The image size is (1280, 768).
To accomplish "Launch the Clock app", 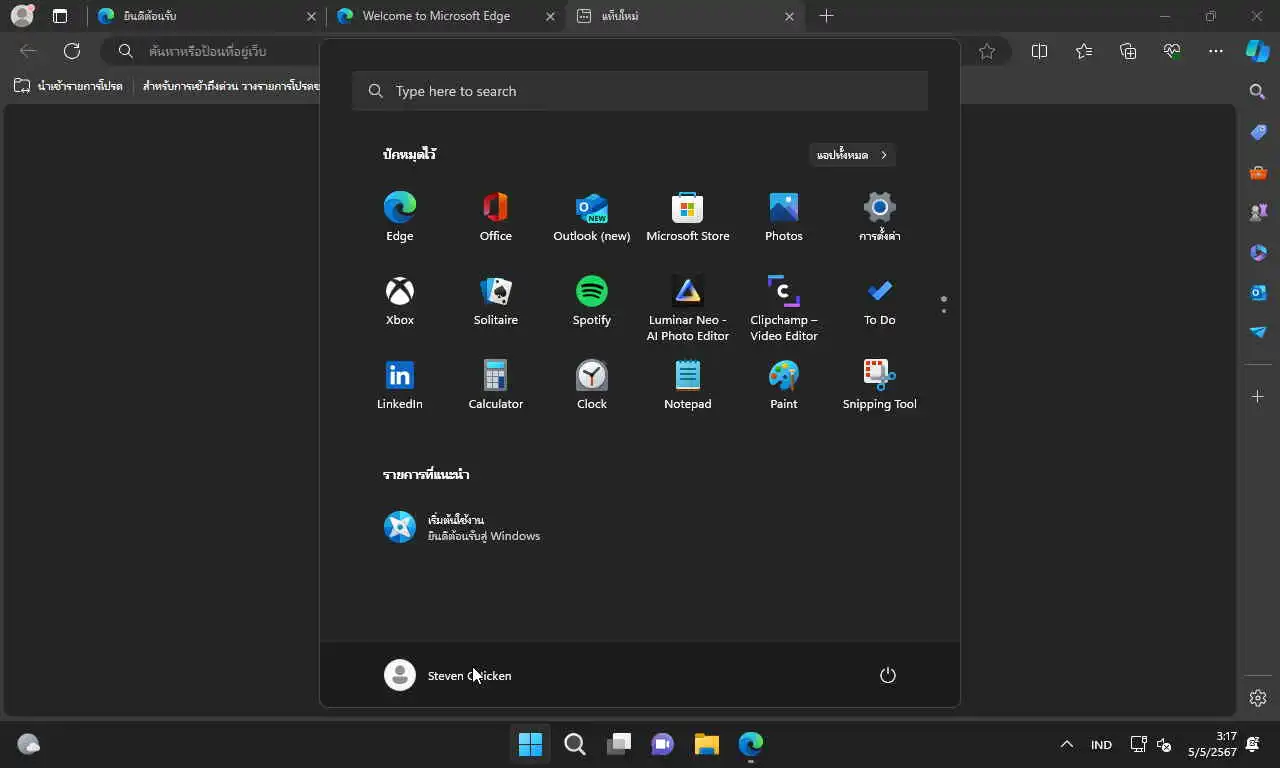I will point(591,385).
